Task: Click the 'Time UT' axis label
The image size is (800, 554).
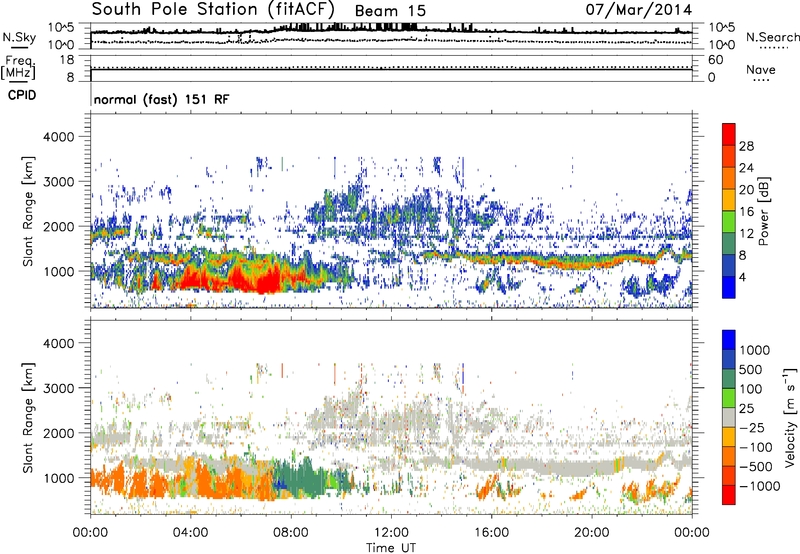Action: (391, 547)
